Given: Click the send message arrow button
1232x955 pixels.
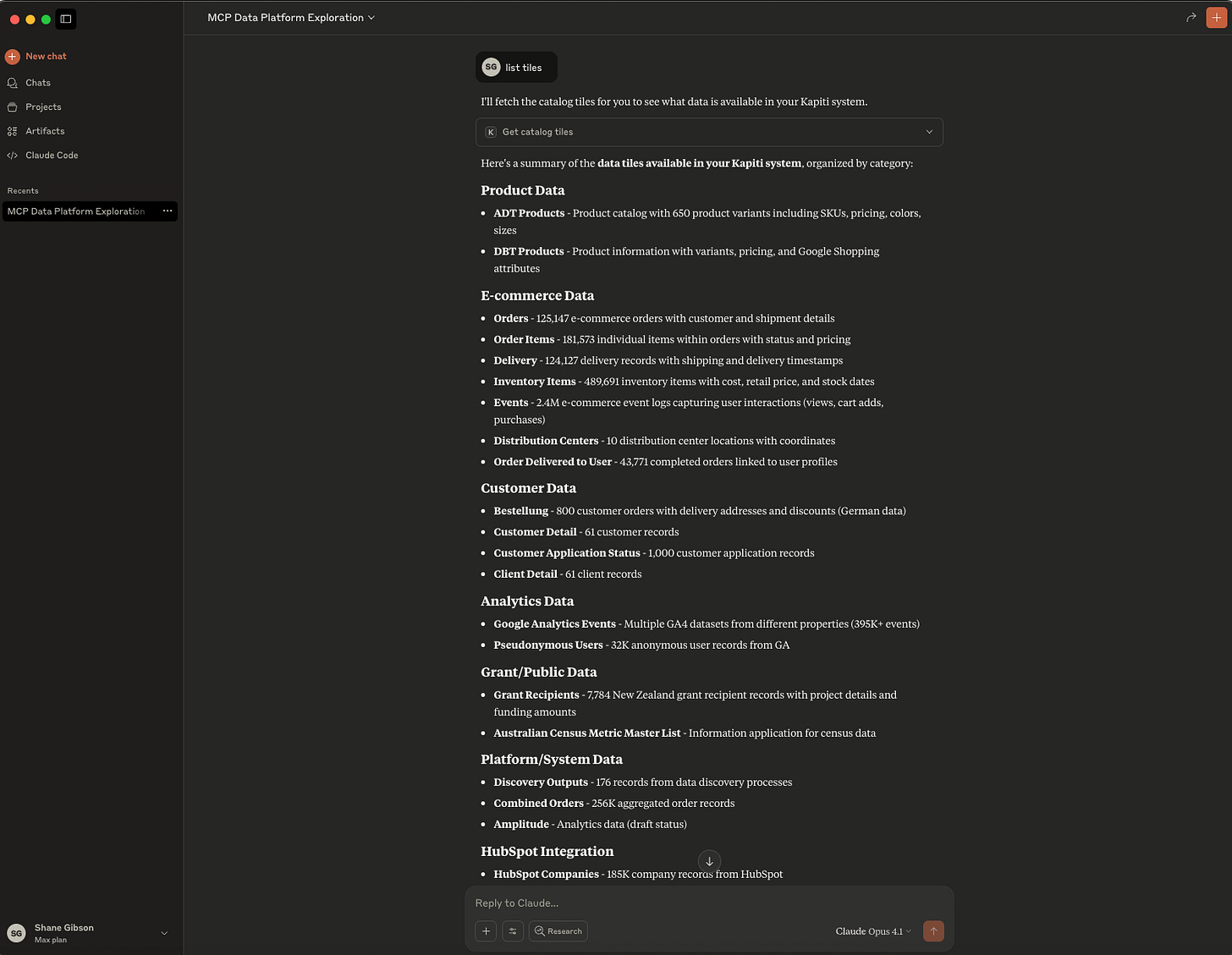Looking at the screenshot, I should point(933,931).
